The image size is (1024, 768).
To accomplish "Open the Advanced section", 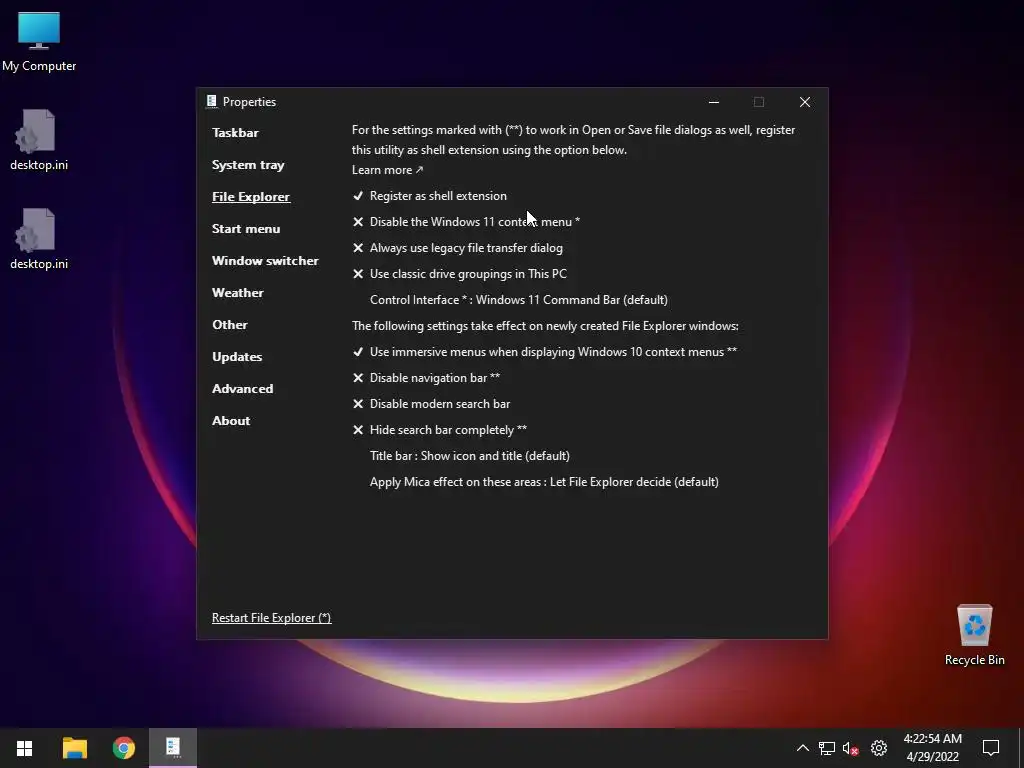I will (242, 389).
